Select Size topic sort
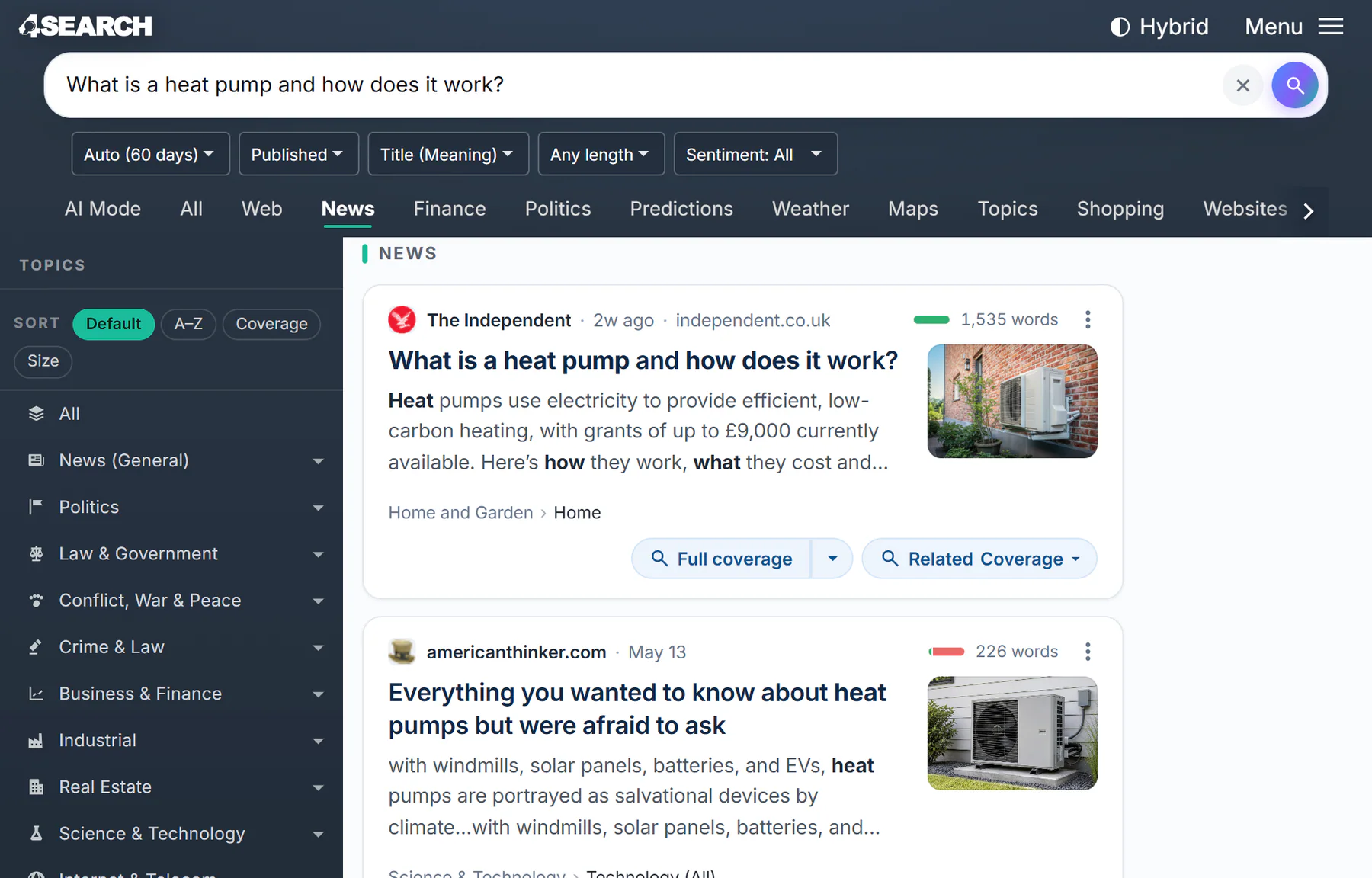The height and width of the screenshot is (878, 1372). (43, 361)
